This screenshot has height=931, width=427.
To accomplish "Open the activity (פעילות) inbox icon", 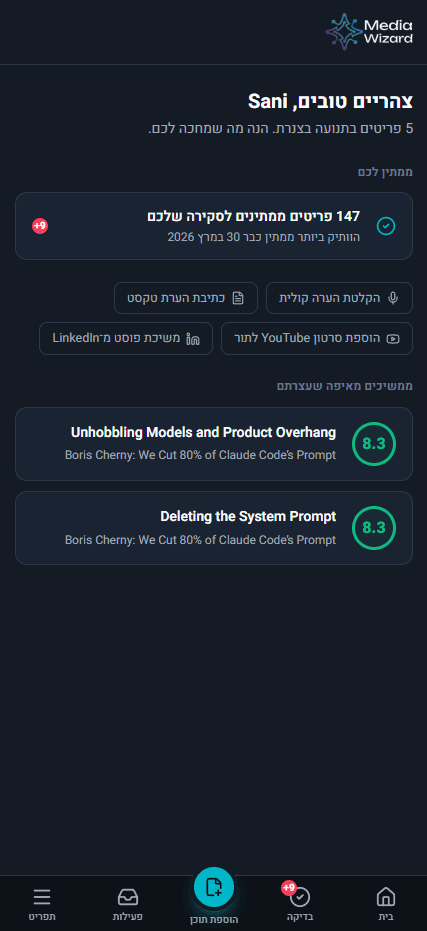I will coord(128,897).
